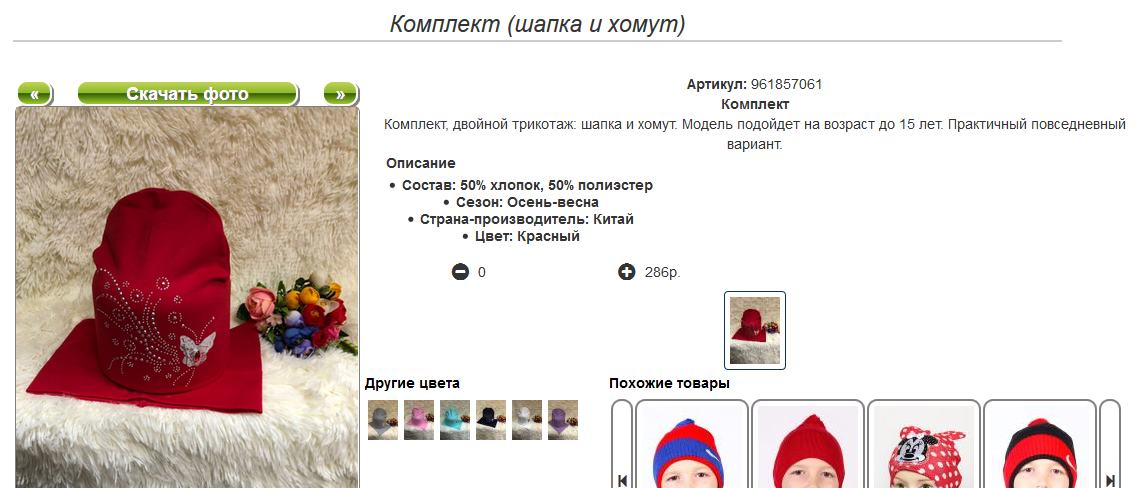This screenshot has width=1137, height=488.
Task: Select the small red set photo thumbnail
Action: click(x=755, y=331)
